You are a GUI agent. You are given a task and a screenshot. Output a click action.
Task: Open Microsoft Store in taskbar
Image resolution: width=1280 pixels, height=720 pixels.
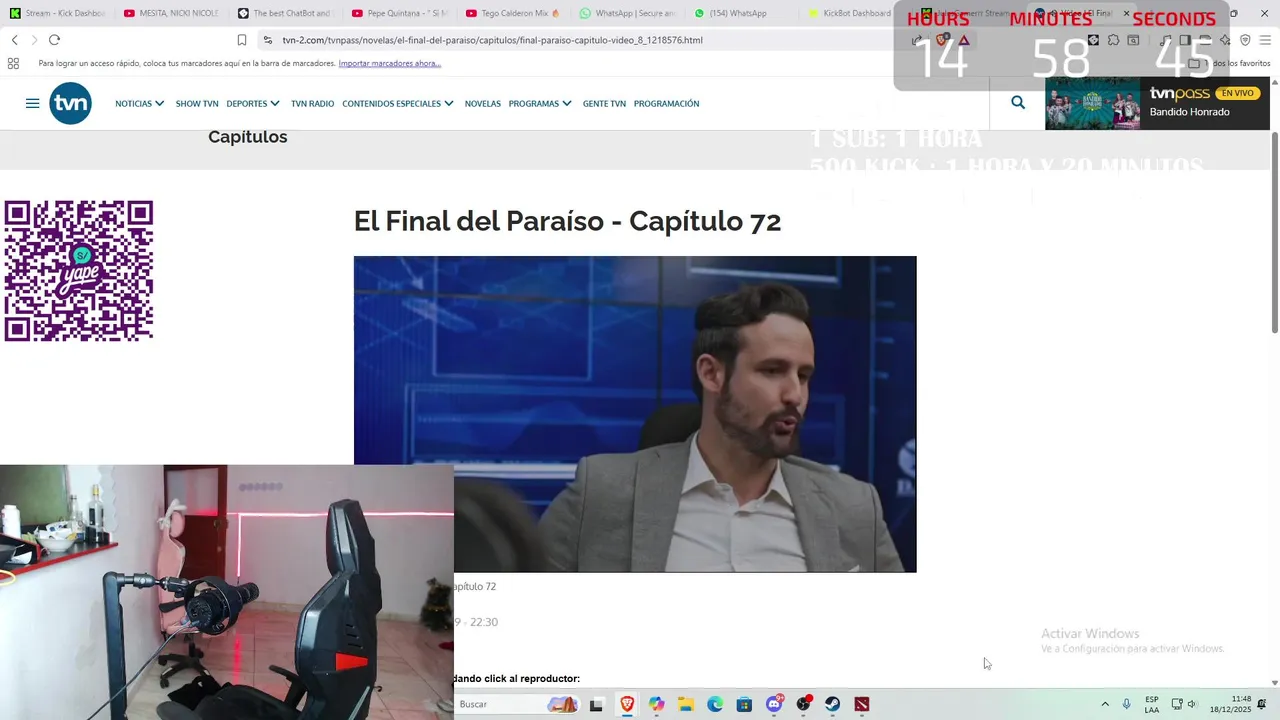(x=744, y=704)
